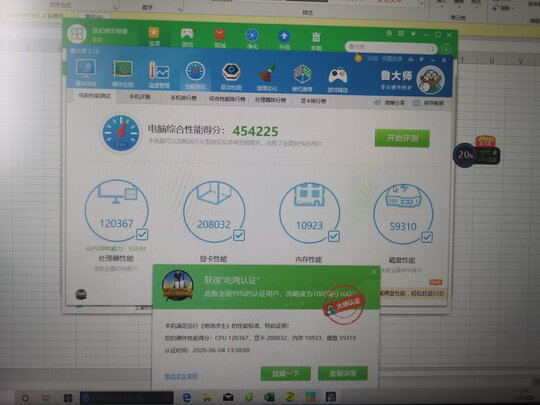The height and width of the screenshot is (405, 540).
Task: Open 净化 blue circle icon
Action: click(252, 35)
